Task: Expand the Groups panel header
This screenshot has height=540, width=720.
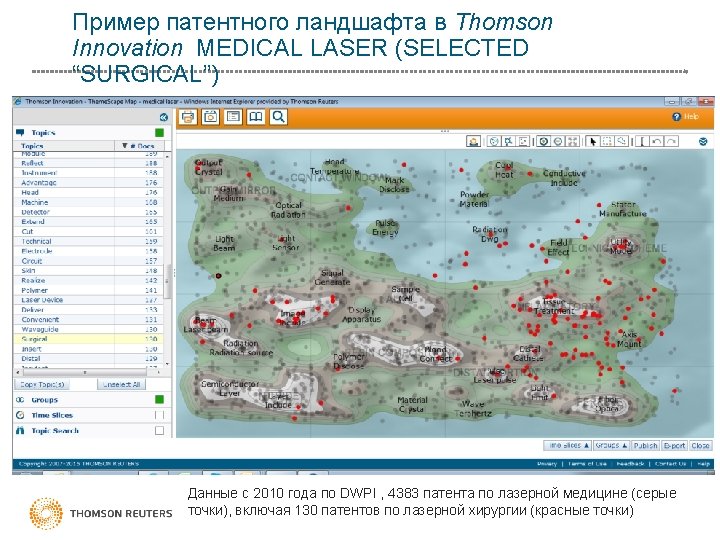Action: [x=92, y=400]
